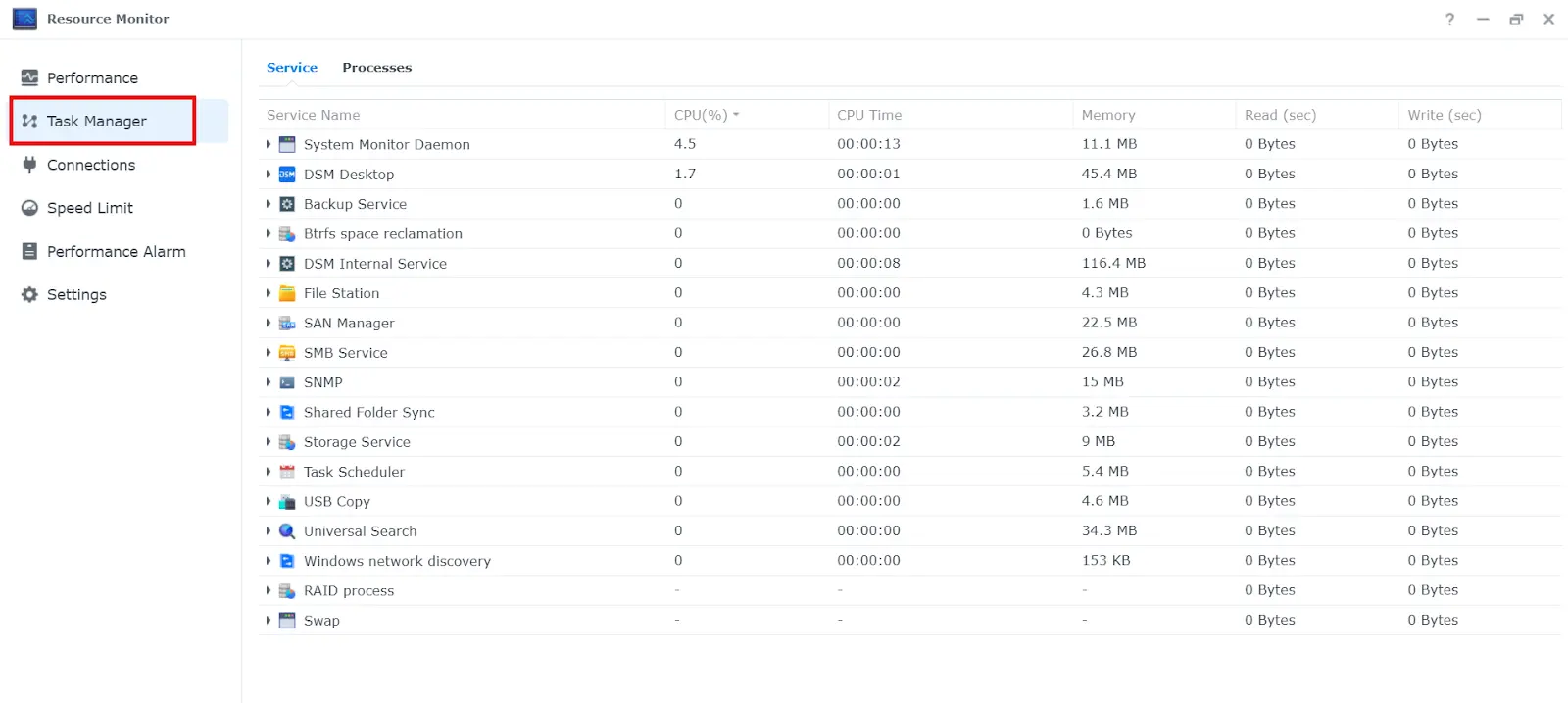Open the Speed Limit section

point(120,208)
